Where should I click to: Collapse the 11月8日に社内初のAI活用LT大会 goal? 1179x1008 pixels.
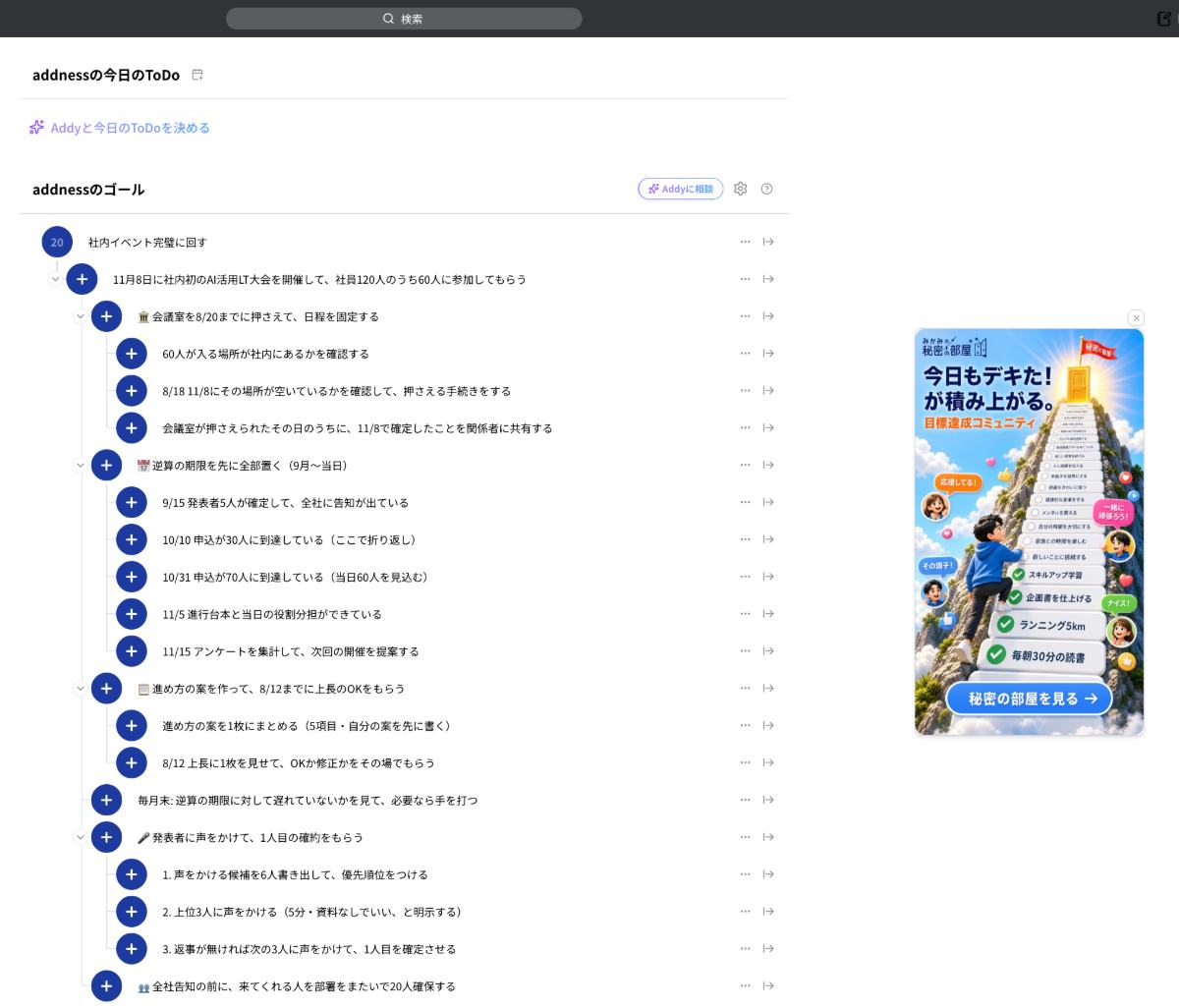coord(56,280)
